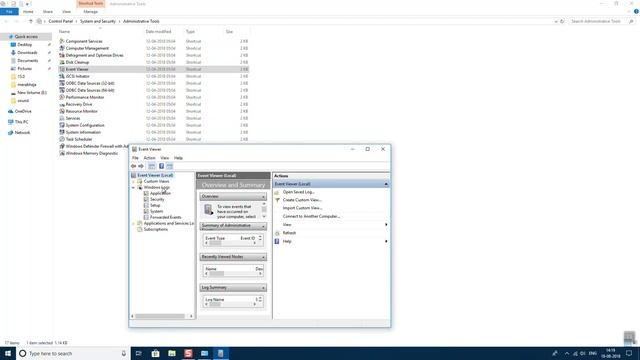Collapse the Recently Viewed Nodes section
Viewport: 640px width, 360px height.
pyautogui.click(x=263, y=257)
